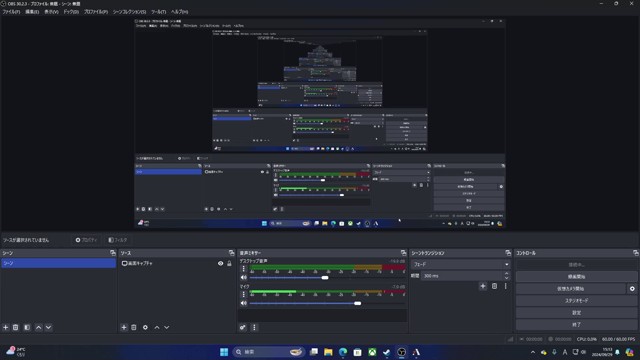Mute the マイク channel speaker icon
Viewport: 640px width, 360px height.
(244, 303)
